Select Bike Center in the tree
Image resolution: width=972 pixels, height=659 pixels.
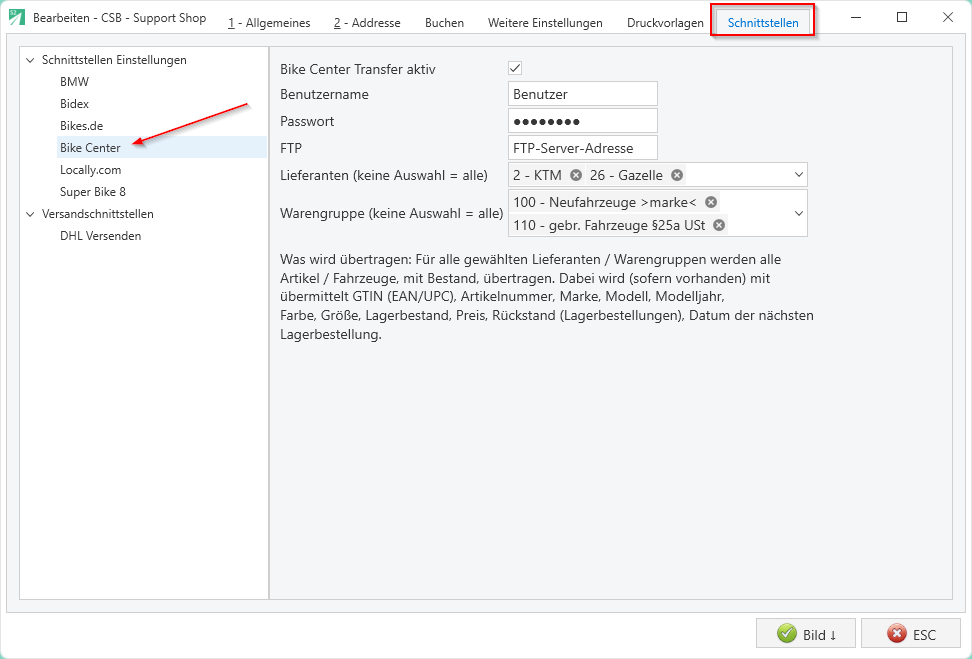tap(162, 148)
